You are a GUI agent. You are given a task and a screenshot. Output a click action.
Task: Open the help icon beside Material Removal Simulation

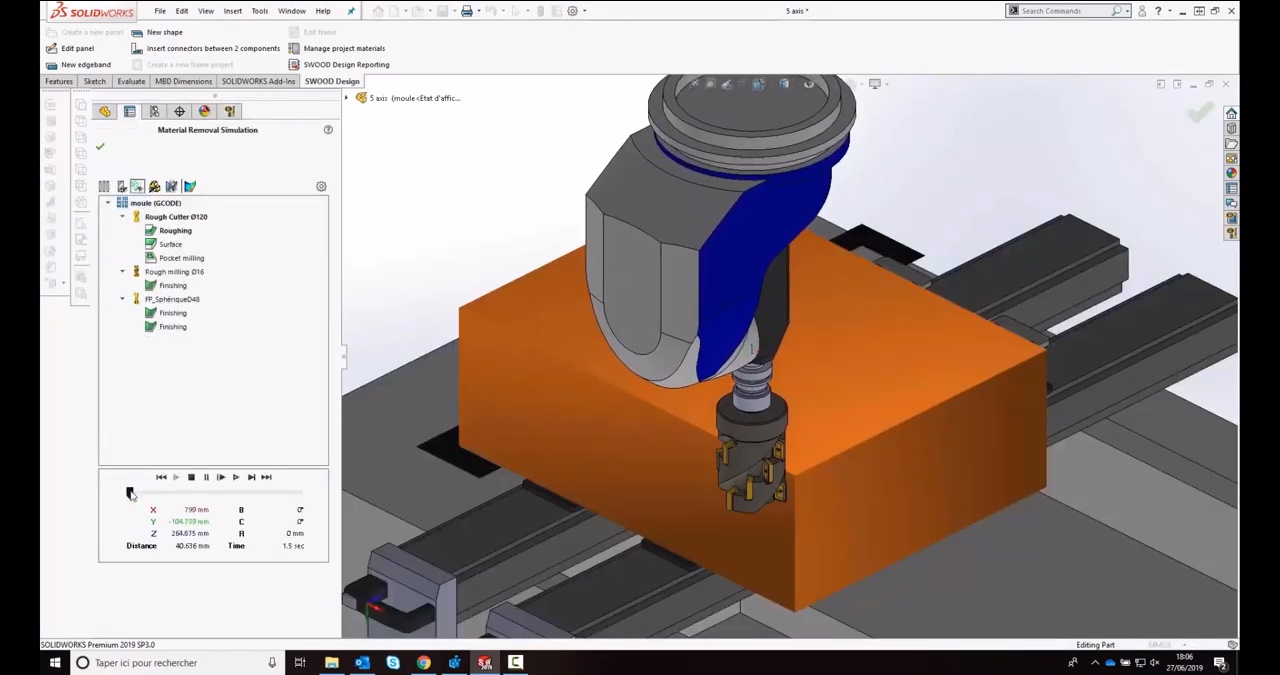[x=327, y=130]
